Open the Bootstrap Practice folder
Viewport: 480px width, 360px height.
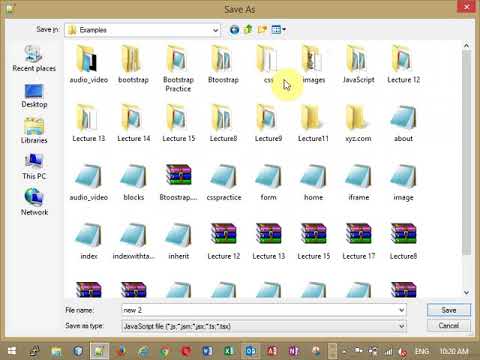(x=178, y=69)
